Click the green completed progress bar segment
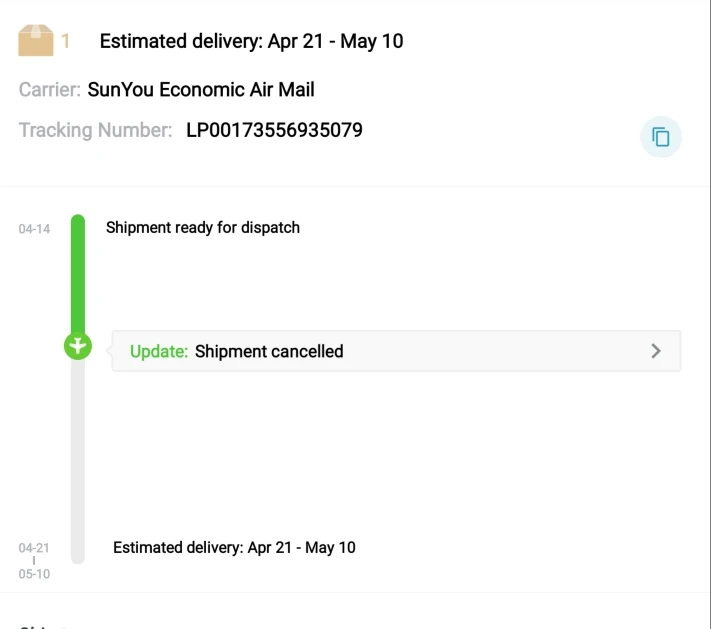This screenshot has height=629, width=711. [78, 275]
